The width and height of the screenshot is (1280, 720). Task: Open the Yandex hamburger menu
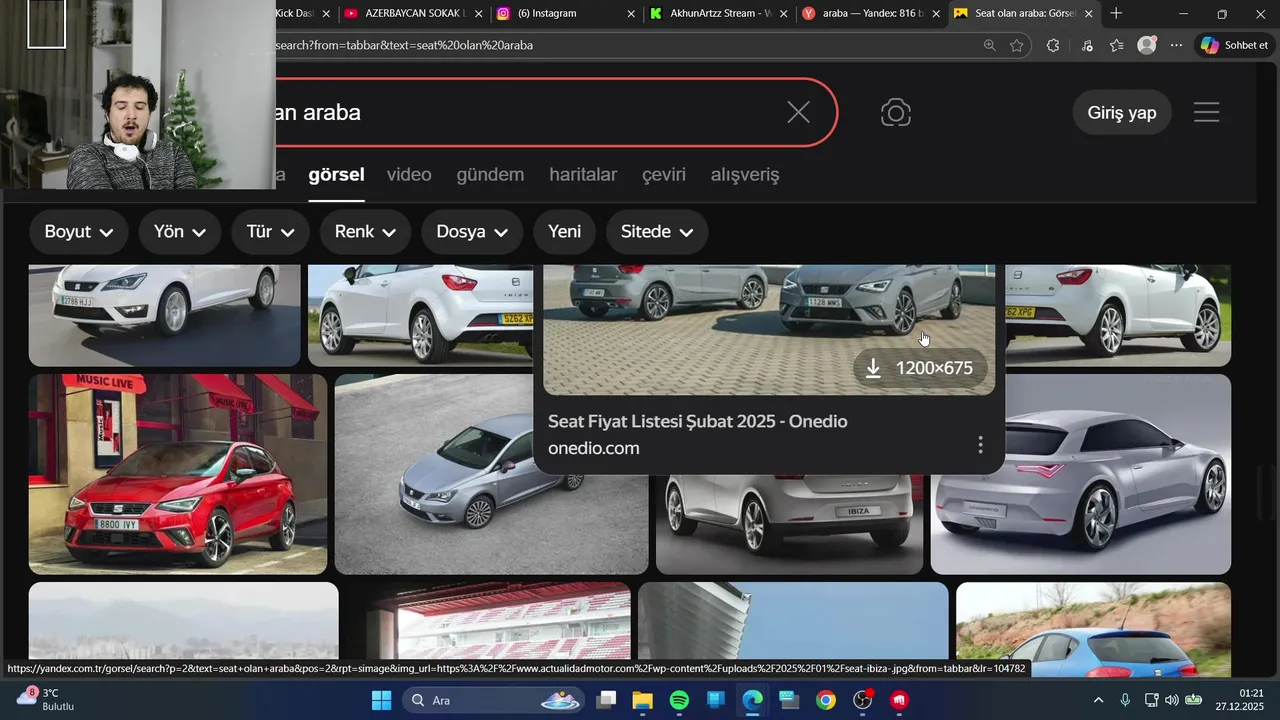1206,113
